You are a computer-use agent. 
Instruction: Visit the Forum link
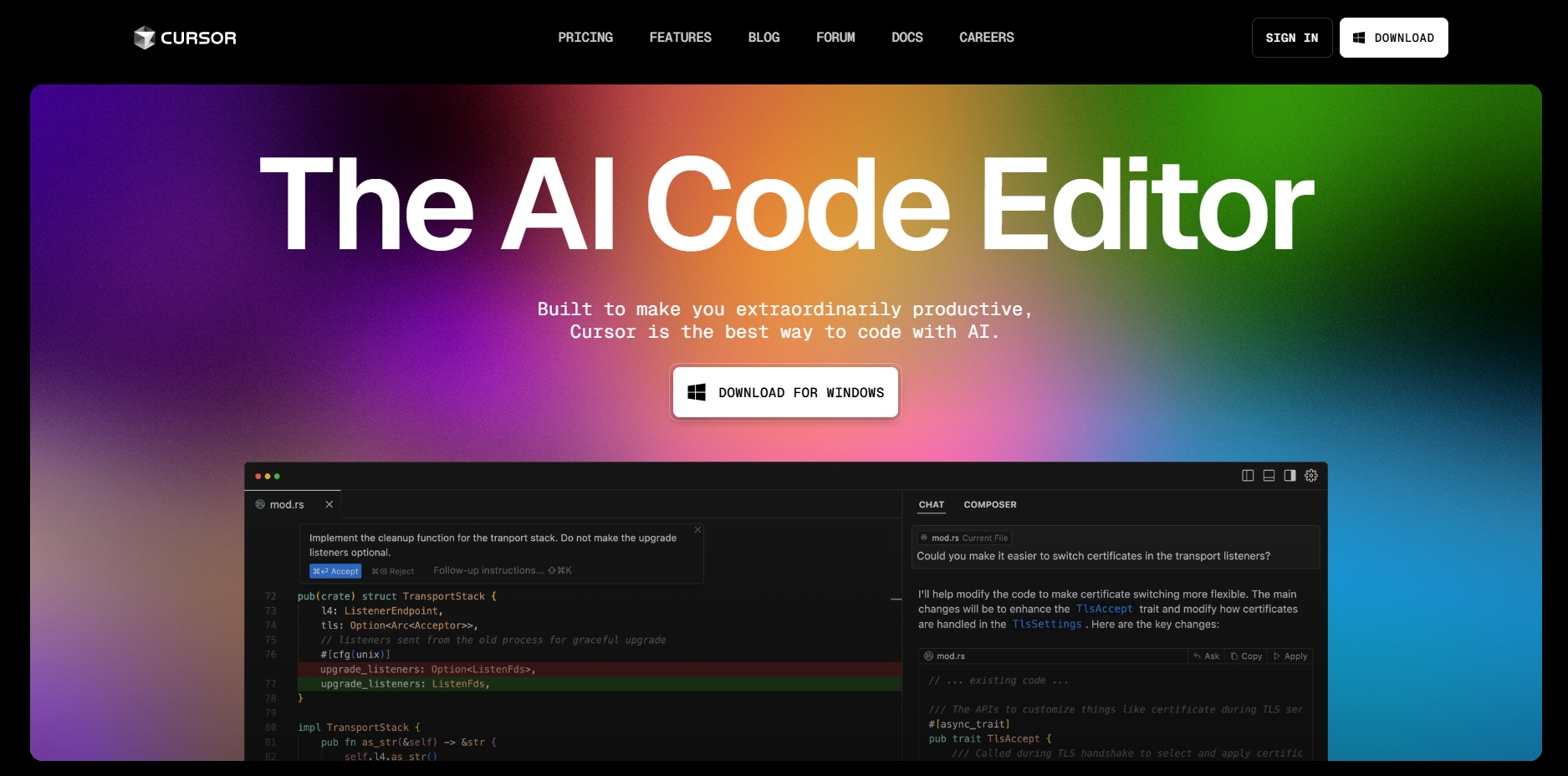click(x=835, y=38)
